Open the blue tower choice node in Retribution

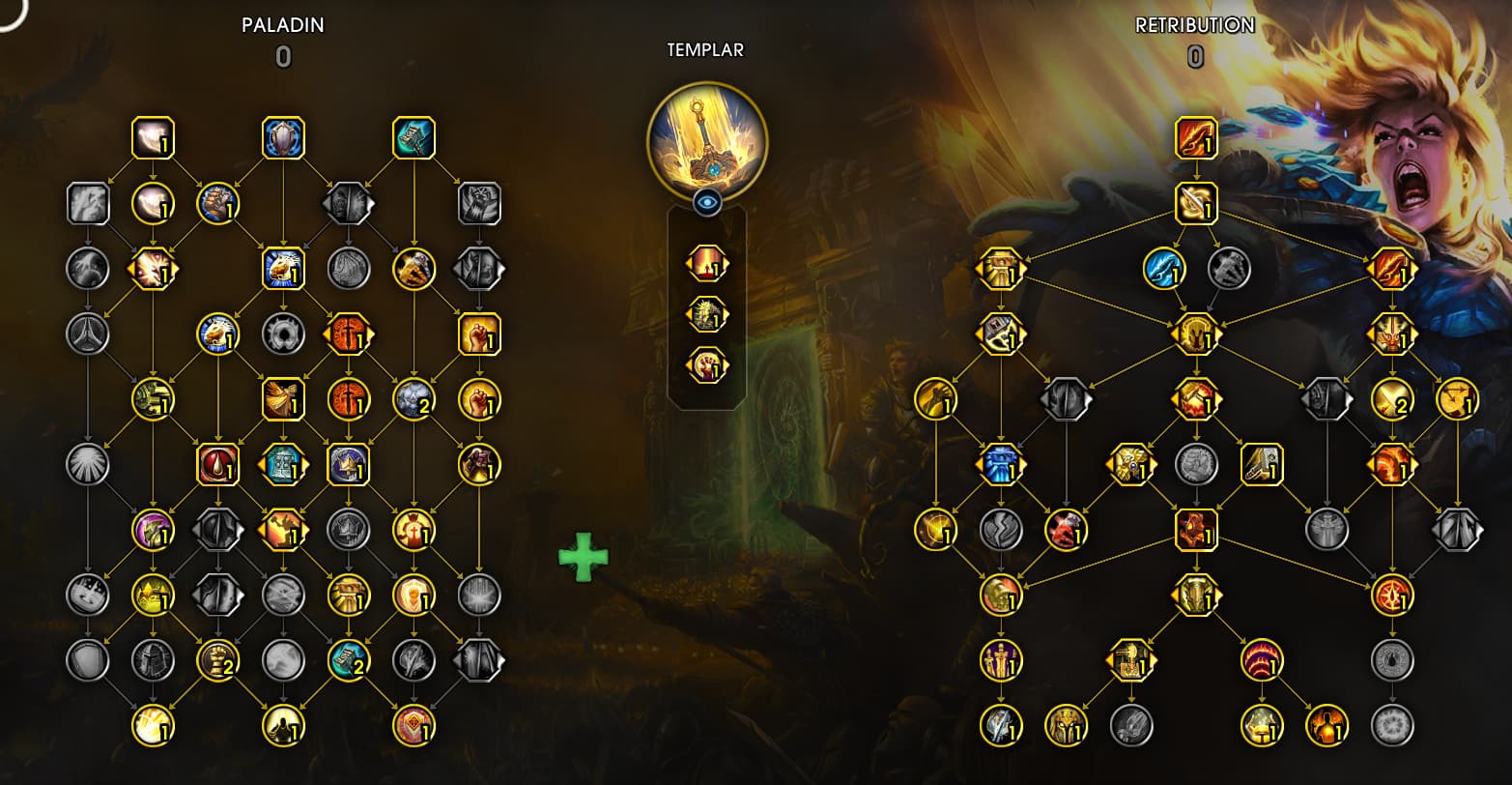(1002, 464)
